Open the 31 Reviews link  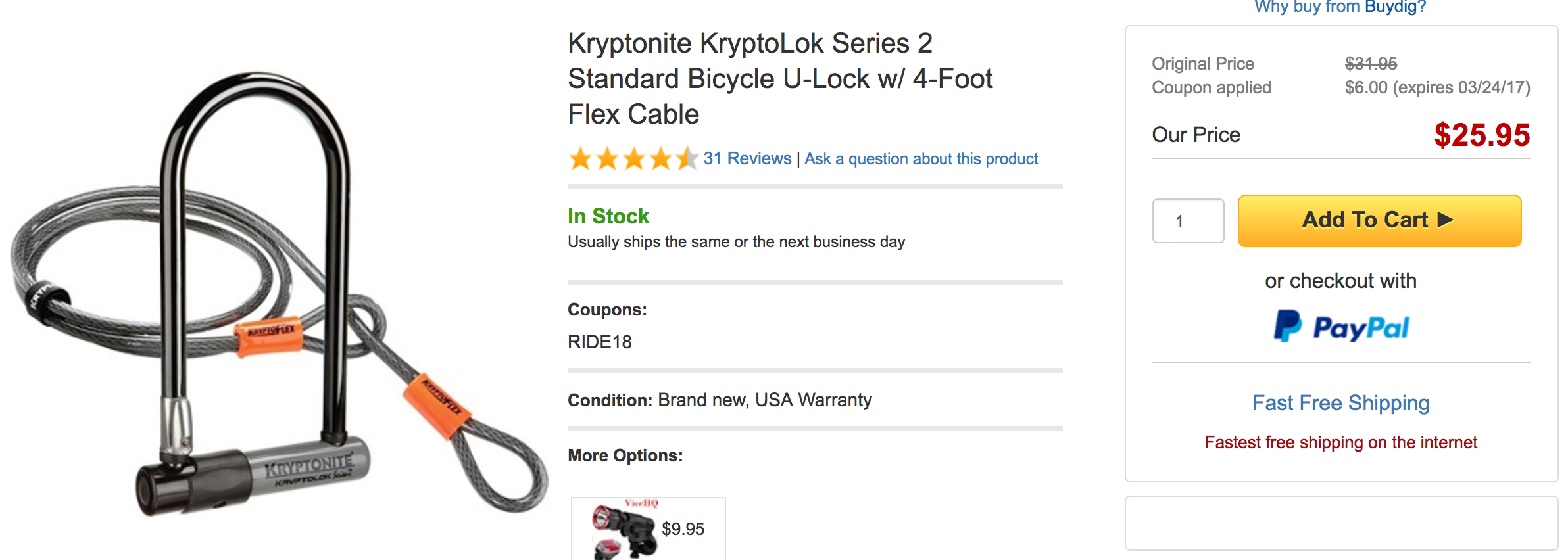[746, 158]
